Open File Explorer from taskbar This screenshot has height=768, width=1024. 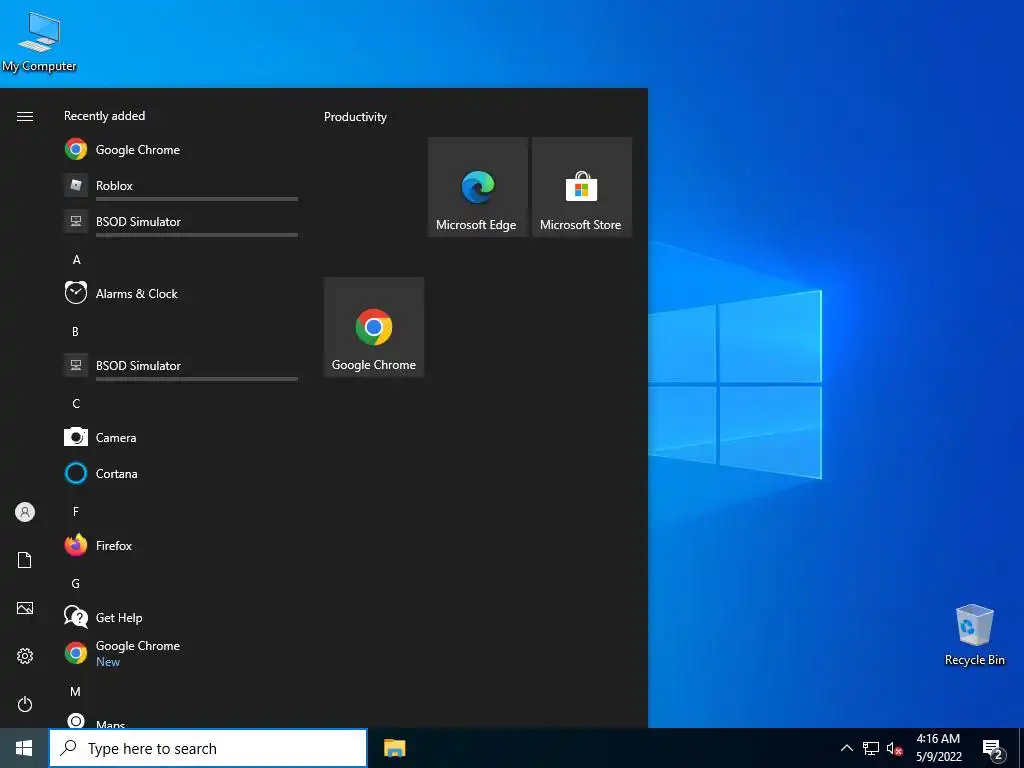tap(394, 748)
